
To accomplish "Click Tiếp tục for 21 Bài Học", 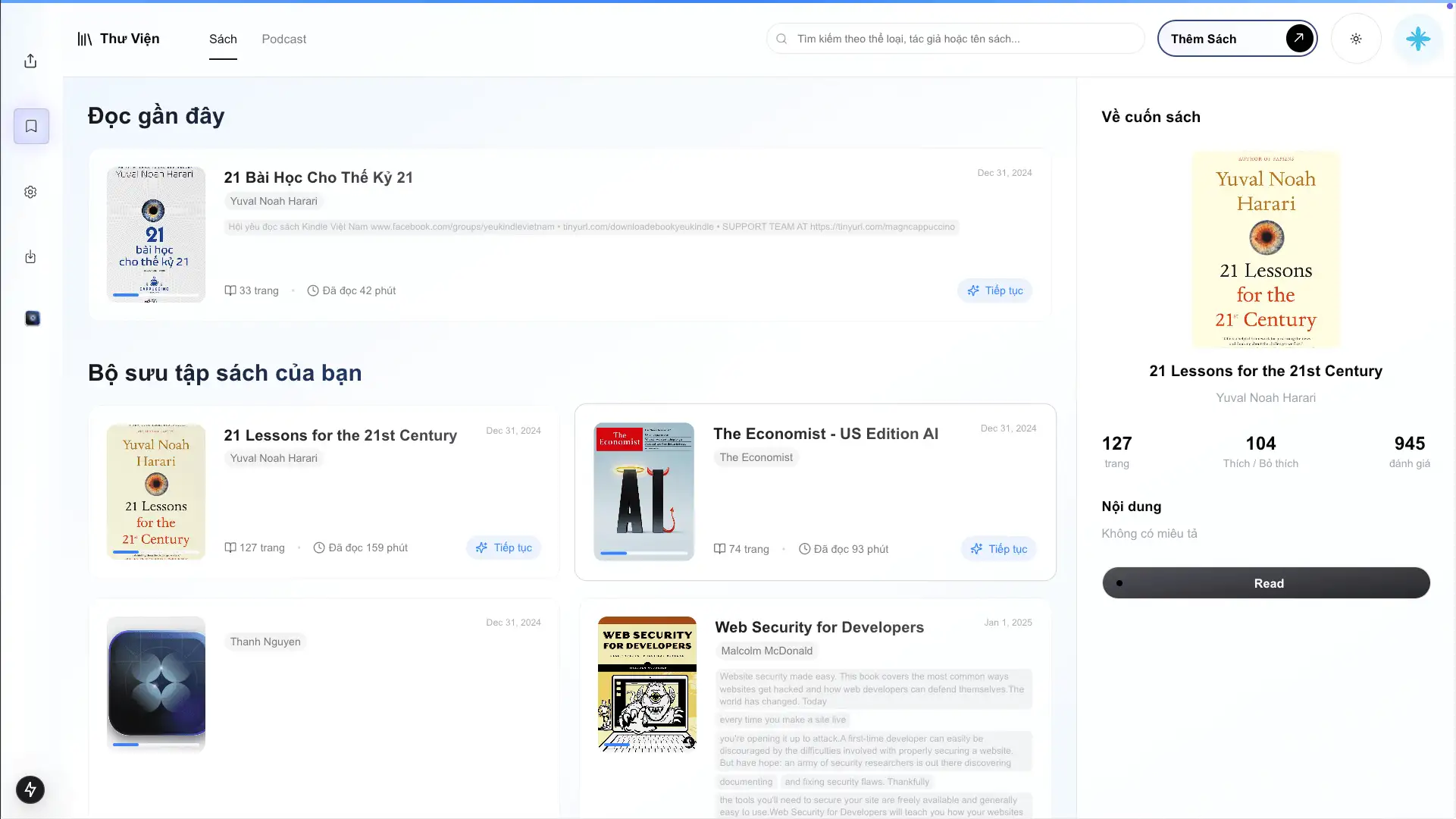I will tap(995, 290).
